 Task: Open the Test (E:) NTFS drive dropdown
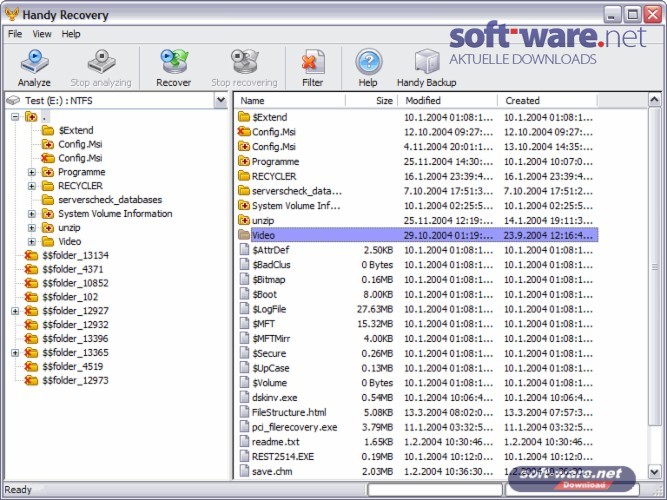click(x=221, y=100)
